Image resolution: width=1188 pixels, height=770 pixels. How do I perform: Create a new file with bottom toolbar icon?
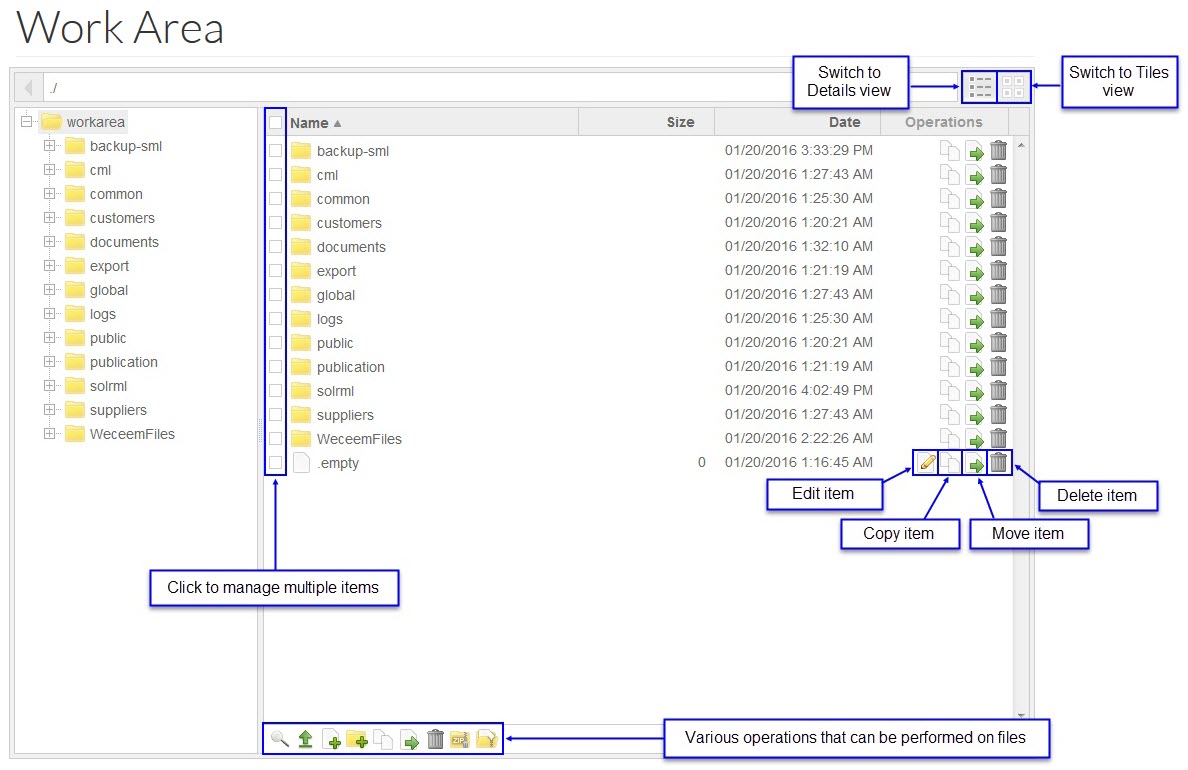tap(332, 739)
